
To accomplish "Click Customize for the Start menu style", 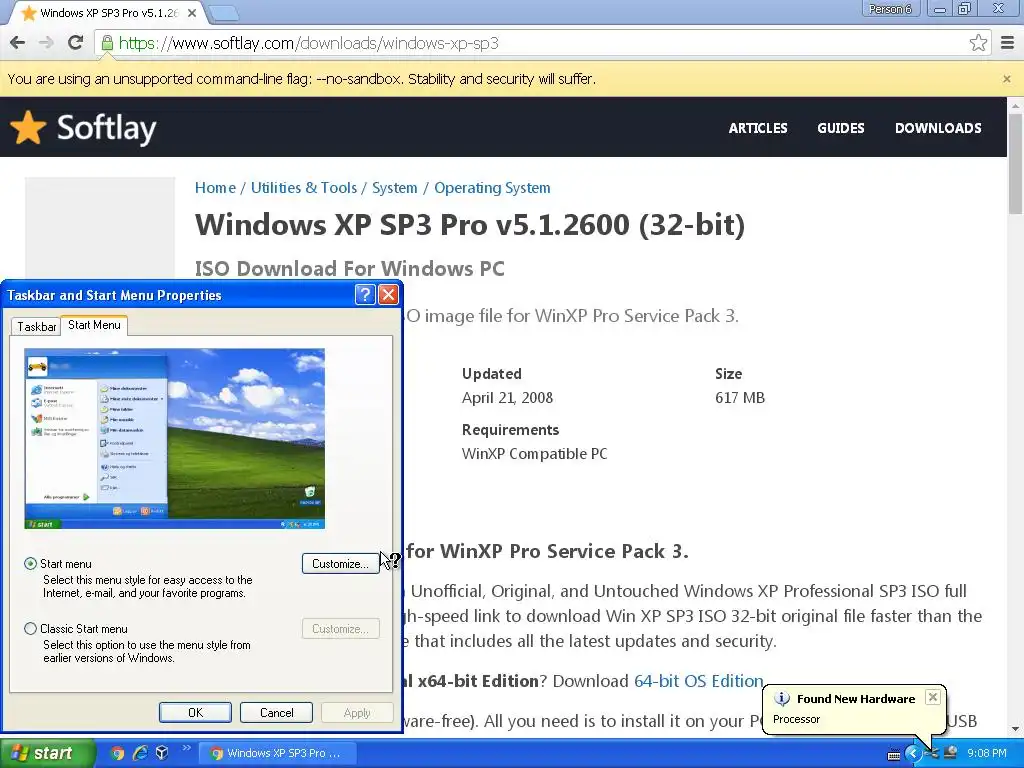I will tap(340, 564).
